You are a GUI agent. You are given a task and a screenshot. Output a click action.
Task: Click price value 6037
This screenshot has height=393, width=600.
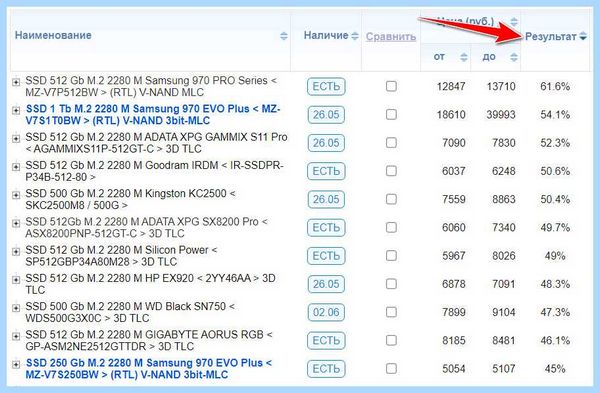pyautogui.click(x=454, y=171)
